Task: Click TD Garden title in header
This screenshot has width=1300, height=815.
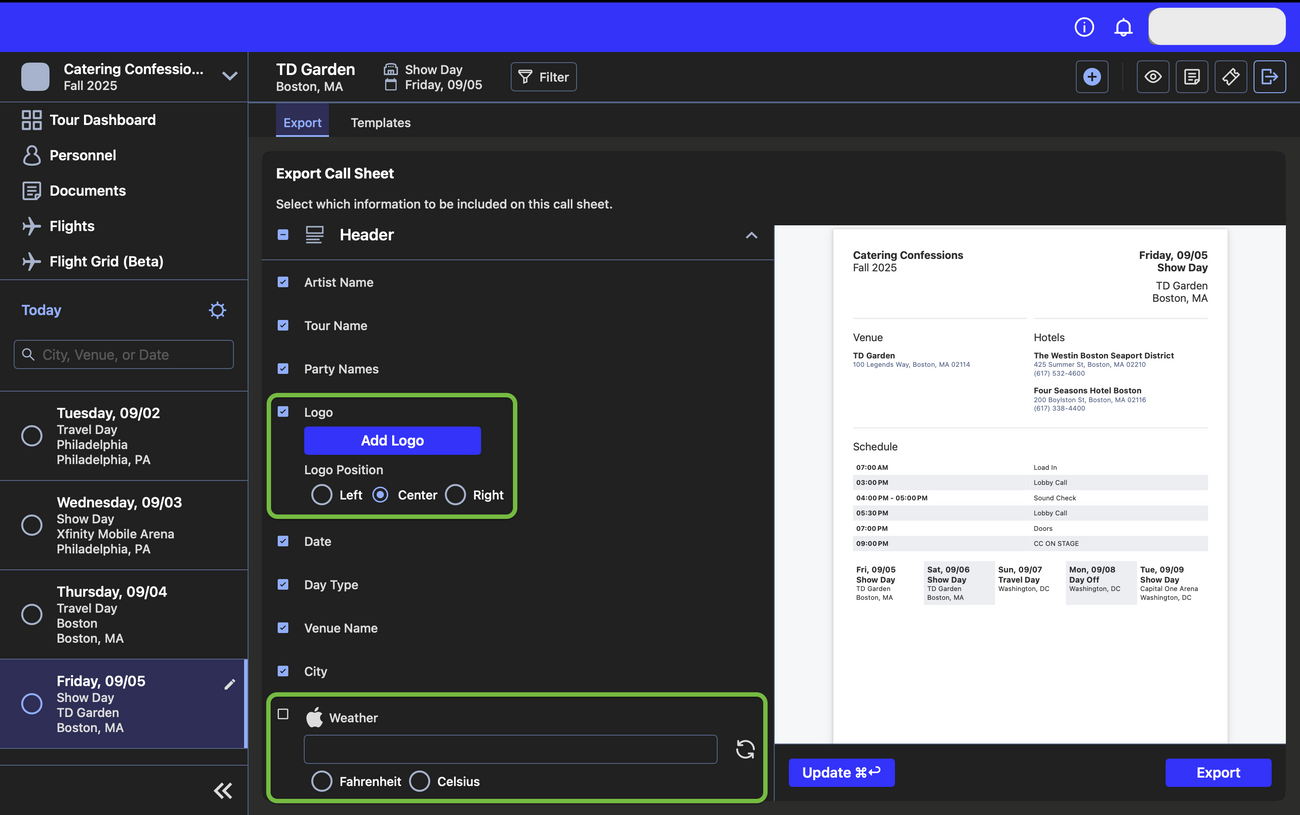Action: click(x=315, y=69)
